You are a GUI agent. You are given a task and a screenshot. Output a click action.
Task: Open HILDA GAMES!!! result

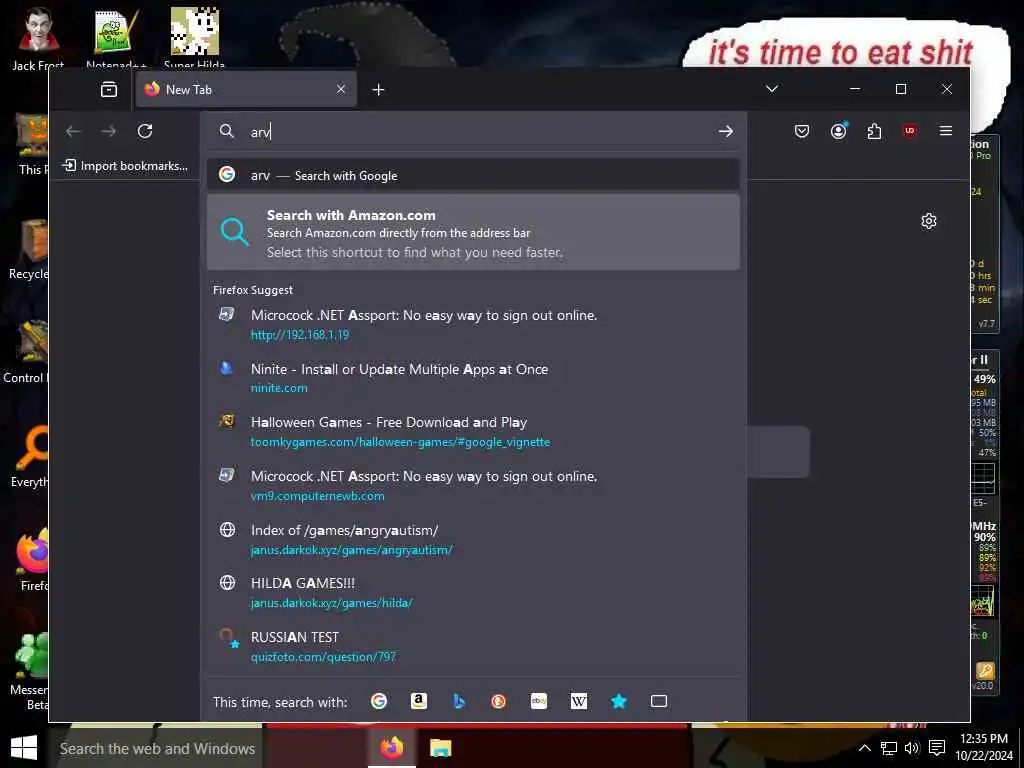coord(473,592)
